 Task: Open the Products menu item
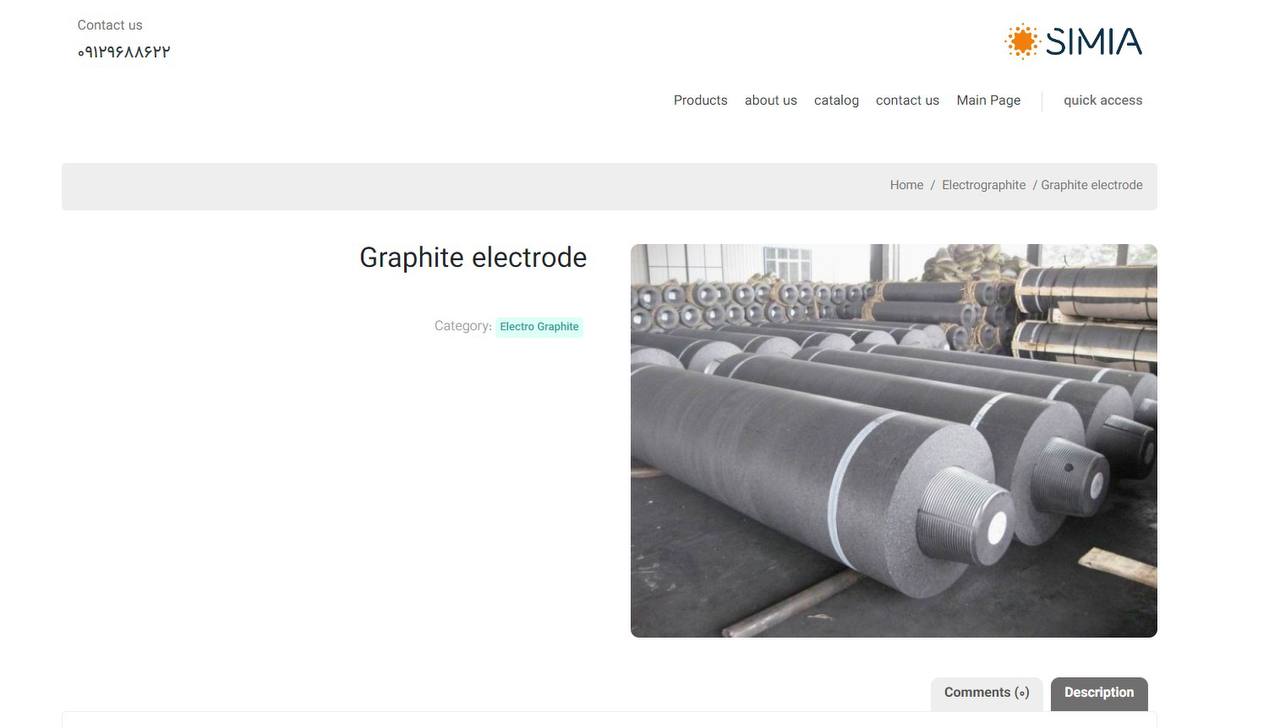pos(700,100)
